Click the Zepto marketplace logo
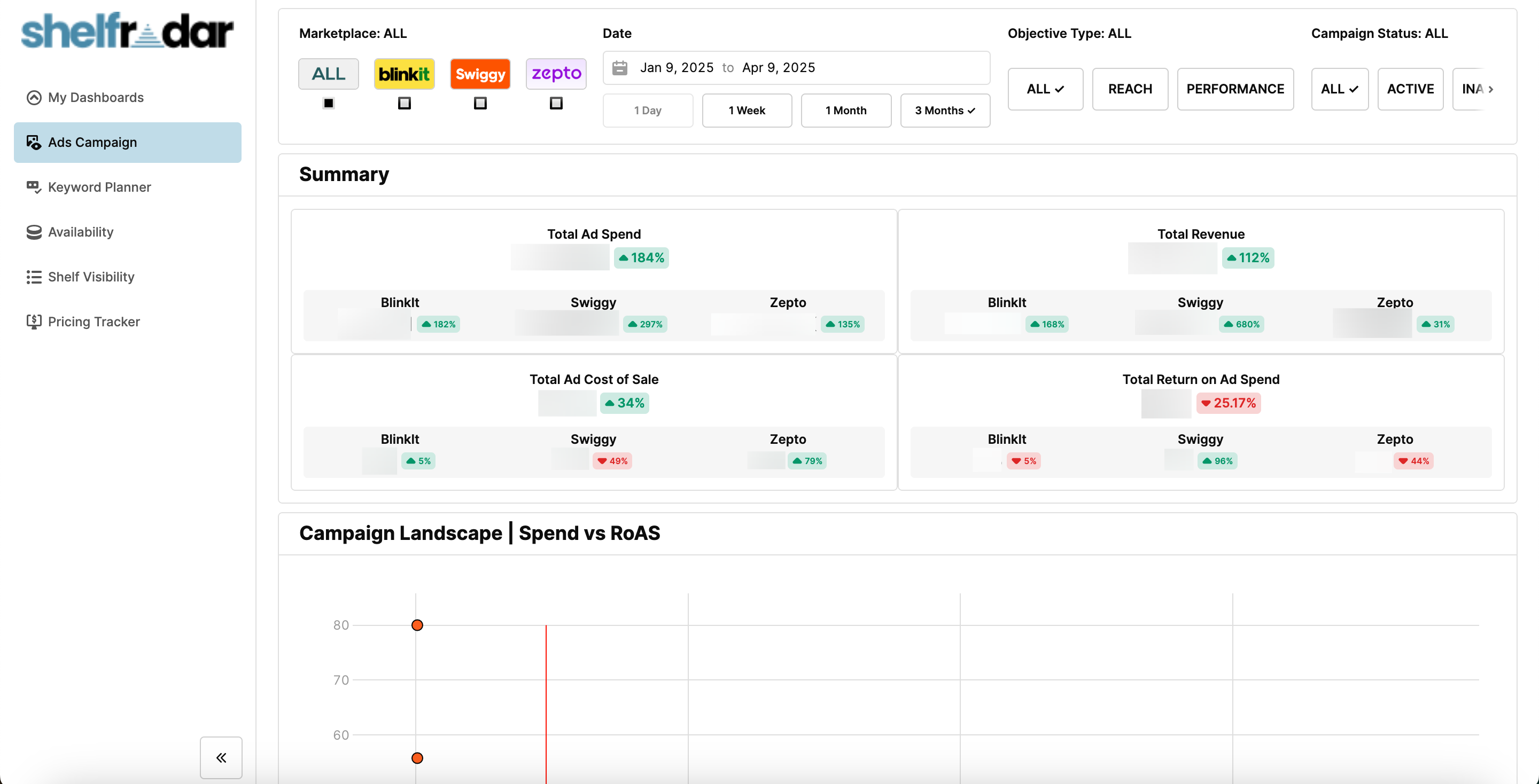This screenshot has height=784, width=1539. coord(556,74)
